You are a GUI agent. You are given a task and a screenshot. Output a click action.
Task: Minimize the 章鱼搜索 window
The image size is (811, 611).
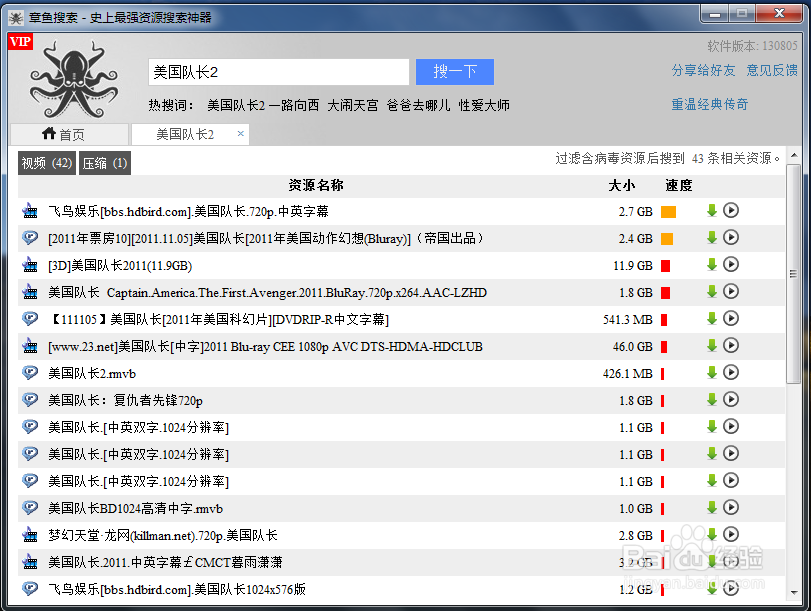[x=715, y=13]
